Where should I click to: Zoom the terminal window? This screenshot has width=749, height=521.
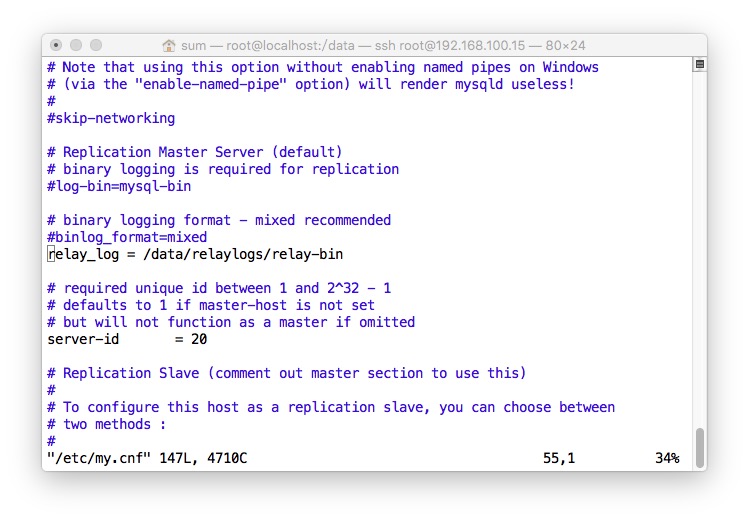96,45
